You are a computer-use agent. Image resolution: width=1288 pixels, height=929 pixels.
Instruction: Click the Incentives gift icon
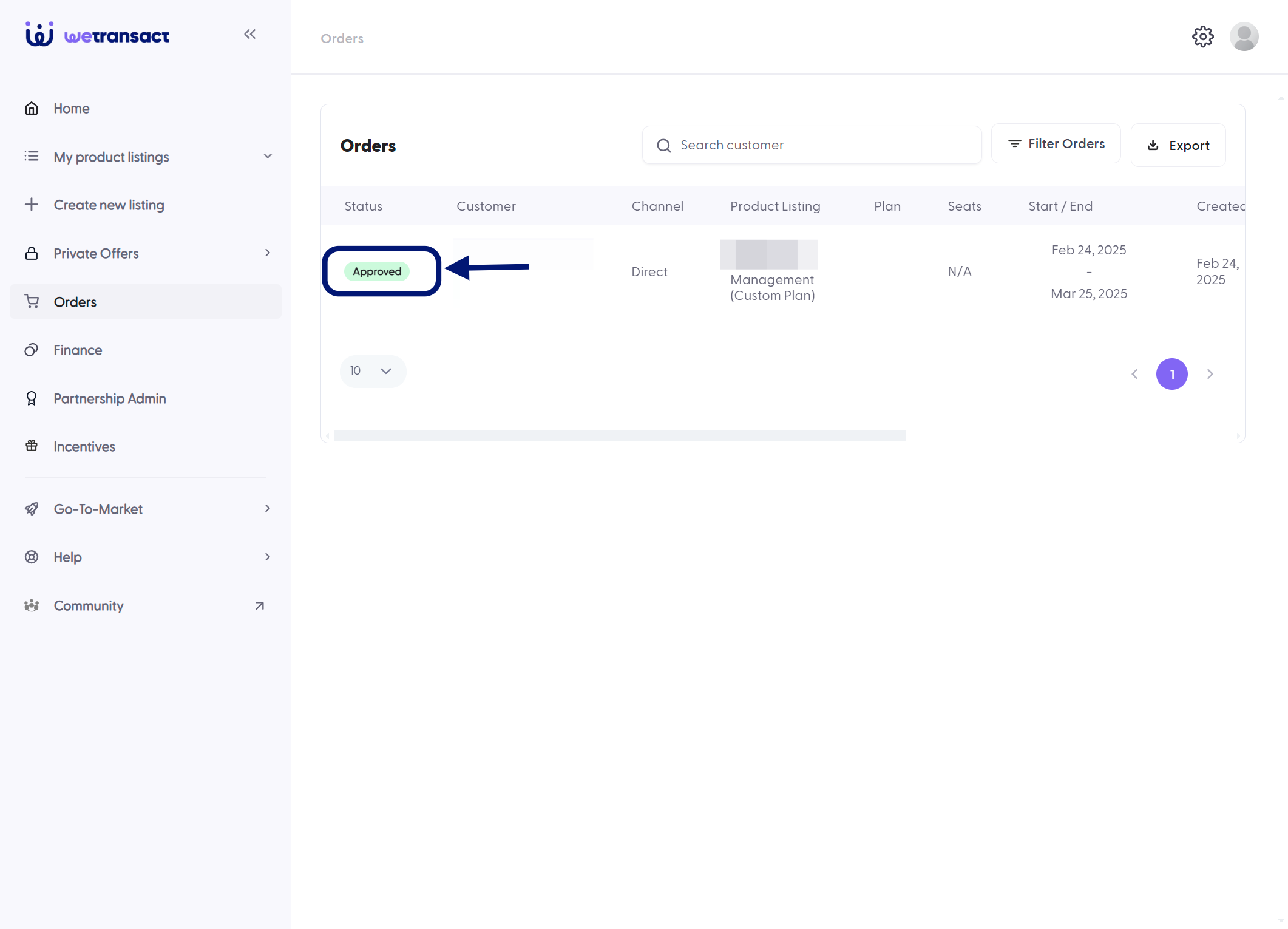pos(32,446)
